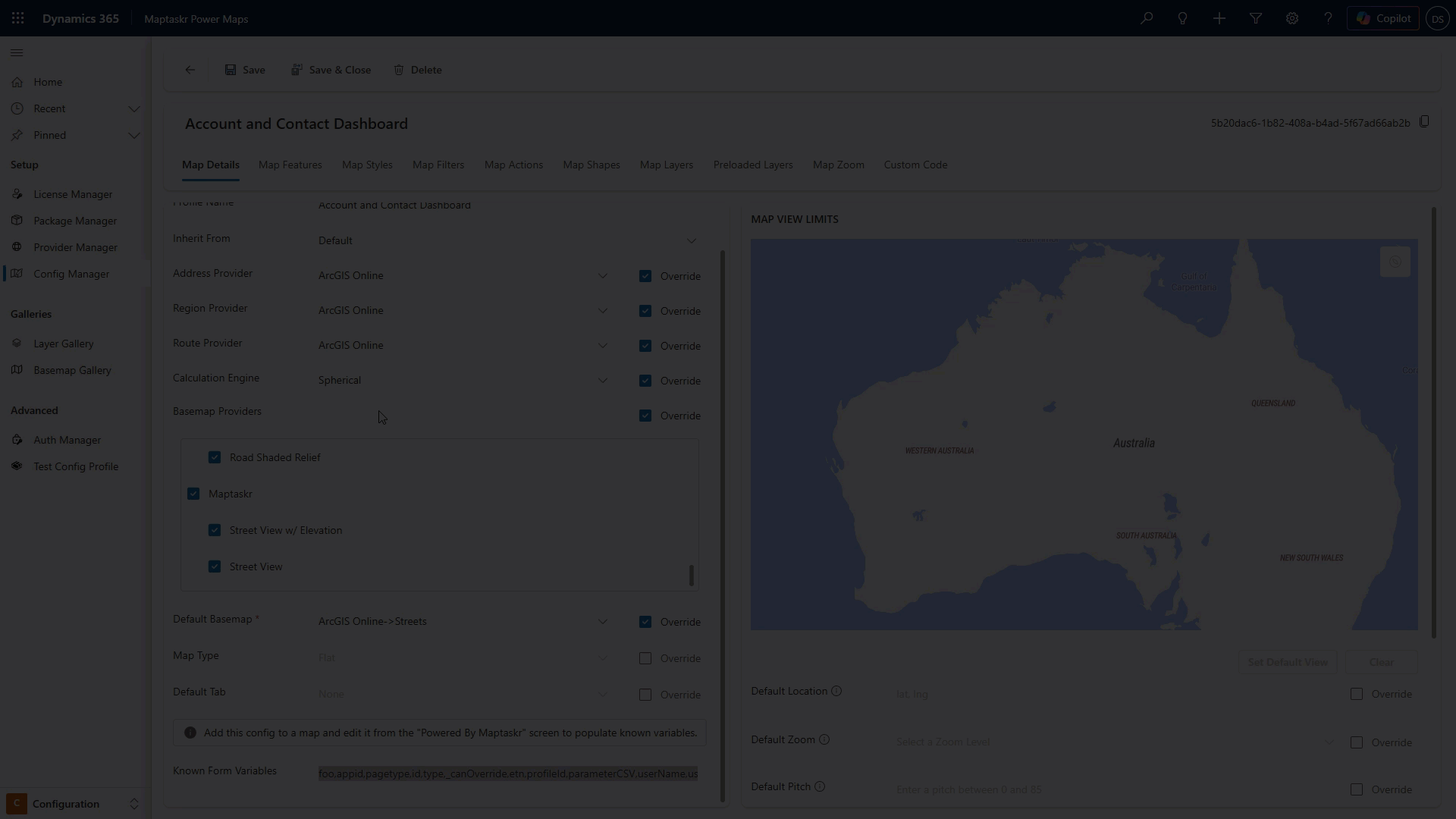
Task: Open the app launcher waffle icon
Action: (x=18, y=18)
